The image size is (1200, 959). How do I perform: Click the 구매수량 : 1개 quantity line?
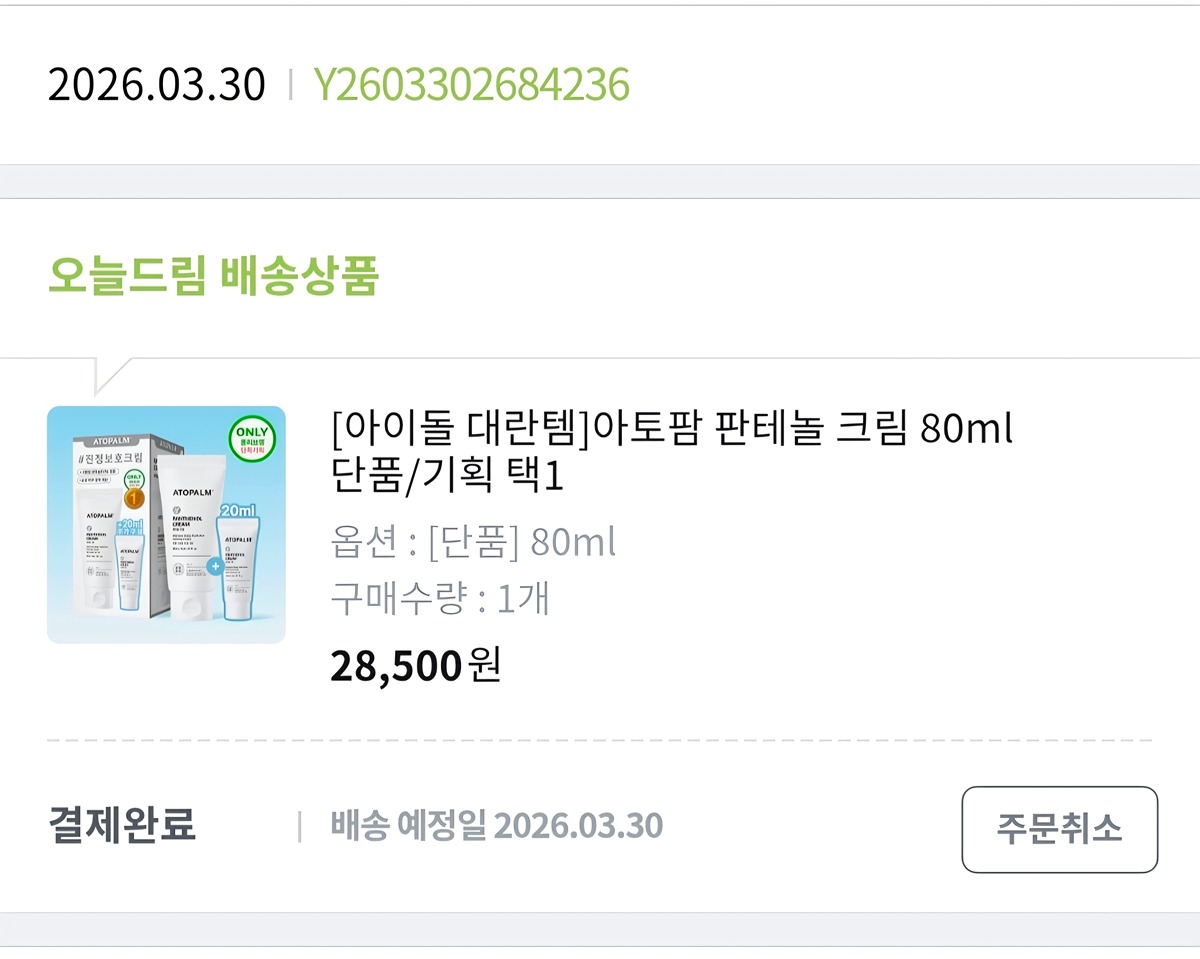point(439,599)
